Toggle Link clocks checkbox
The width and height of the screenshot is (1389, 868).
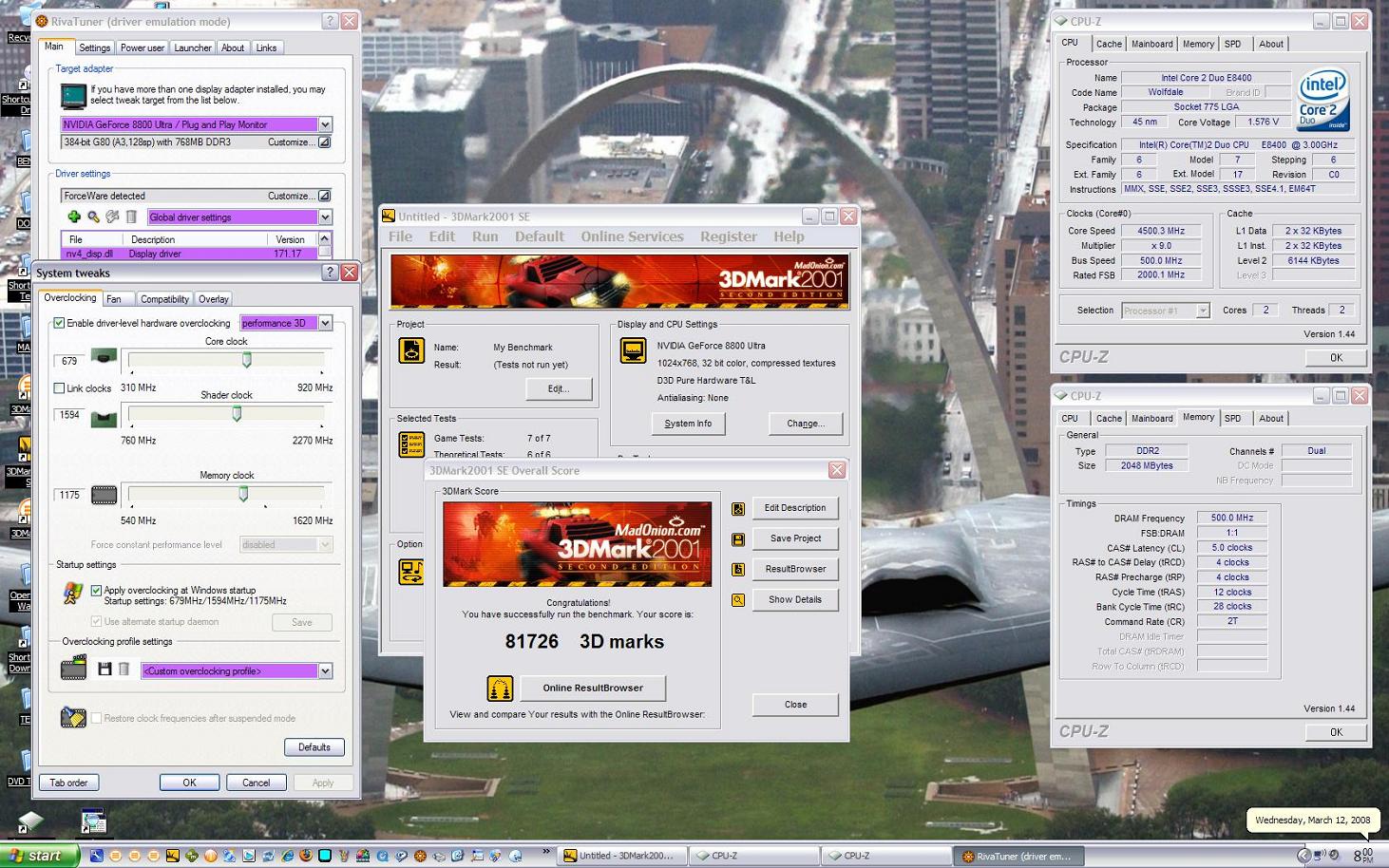coord(59,387)
